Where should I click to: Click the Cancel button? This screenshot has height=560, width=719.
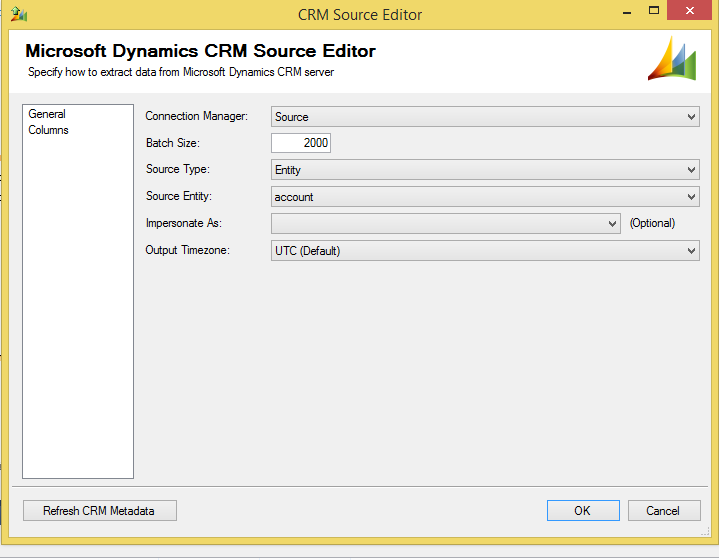pyautogui.click(x=664, y=510)
